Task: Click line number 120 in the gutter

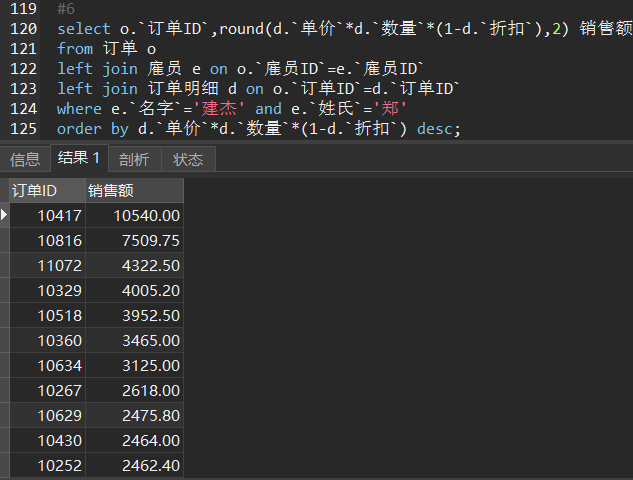Action: click(x=24, y=28)
